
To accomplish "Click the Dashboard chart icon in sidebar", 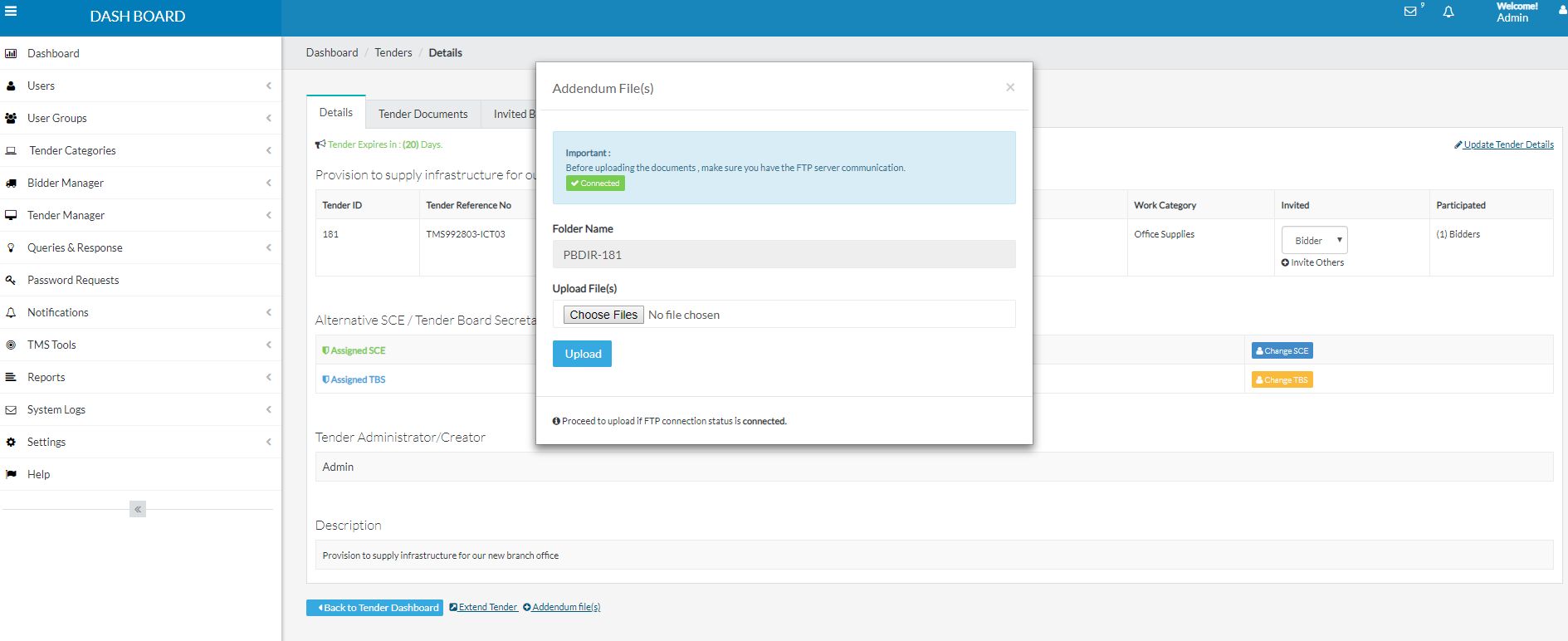I will 11,53.
